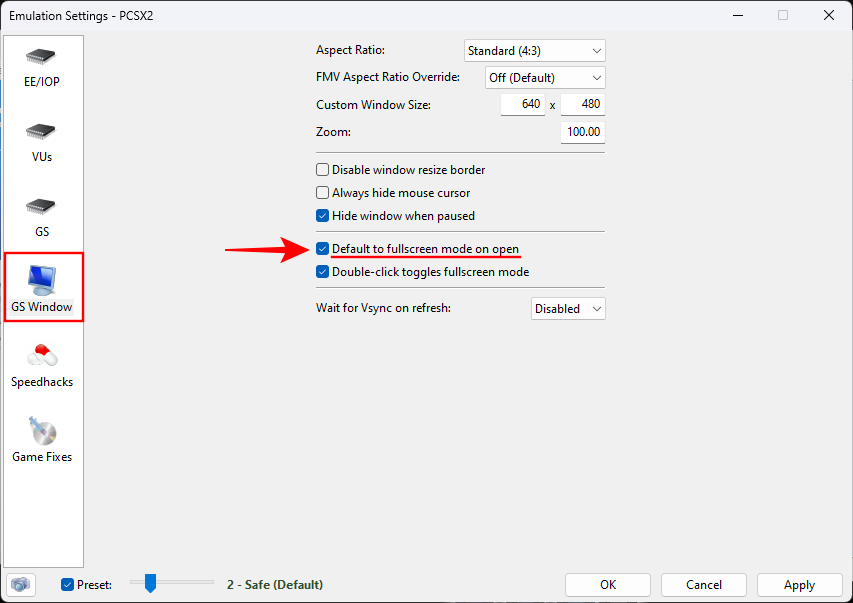Close the Emulation Settings window

click(829, 15)
